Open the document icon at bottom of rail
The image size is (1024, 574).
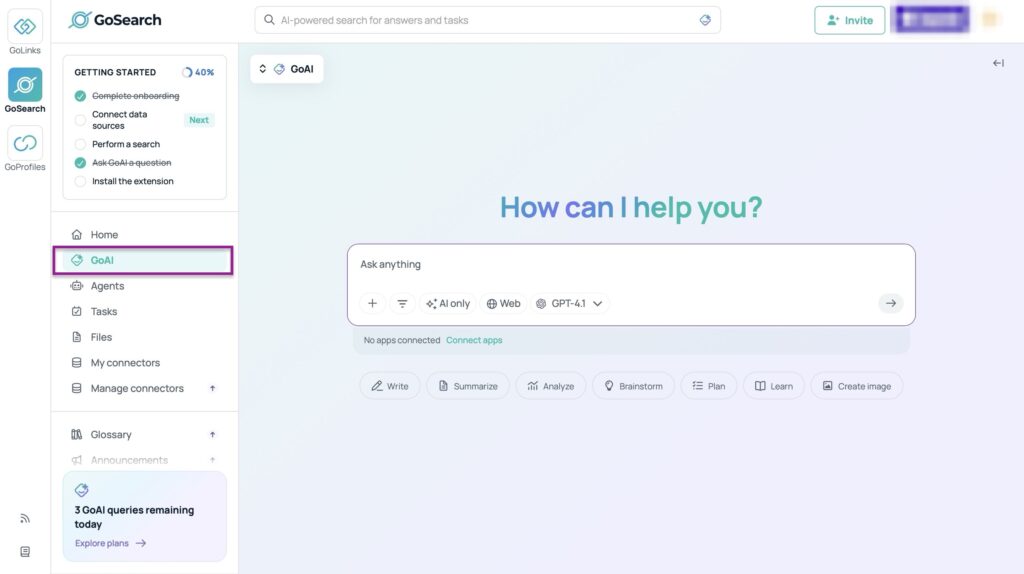tap(25, 552)
